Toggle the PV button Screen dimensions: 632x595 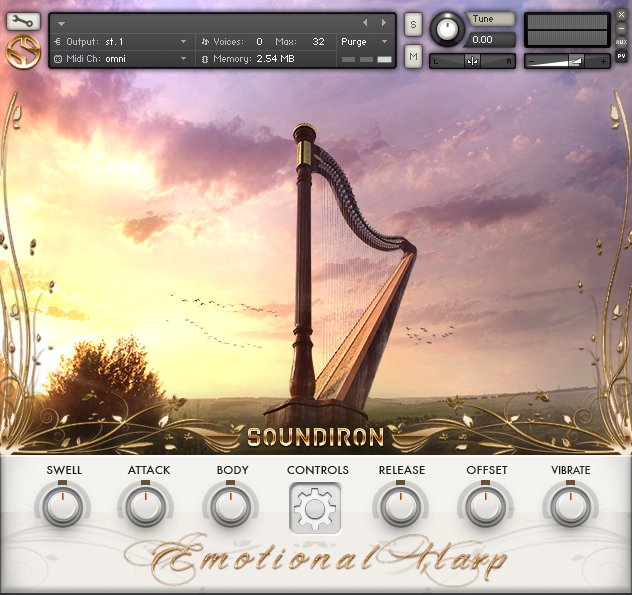point(622,56)
